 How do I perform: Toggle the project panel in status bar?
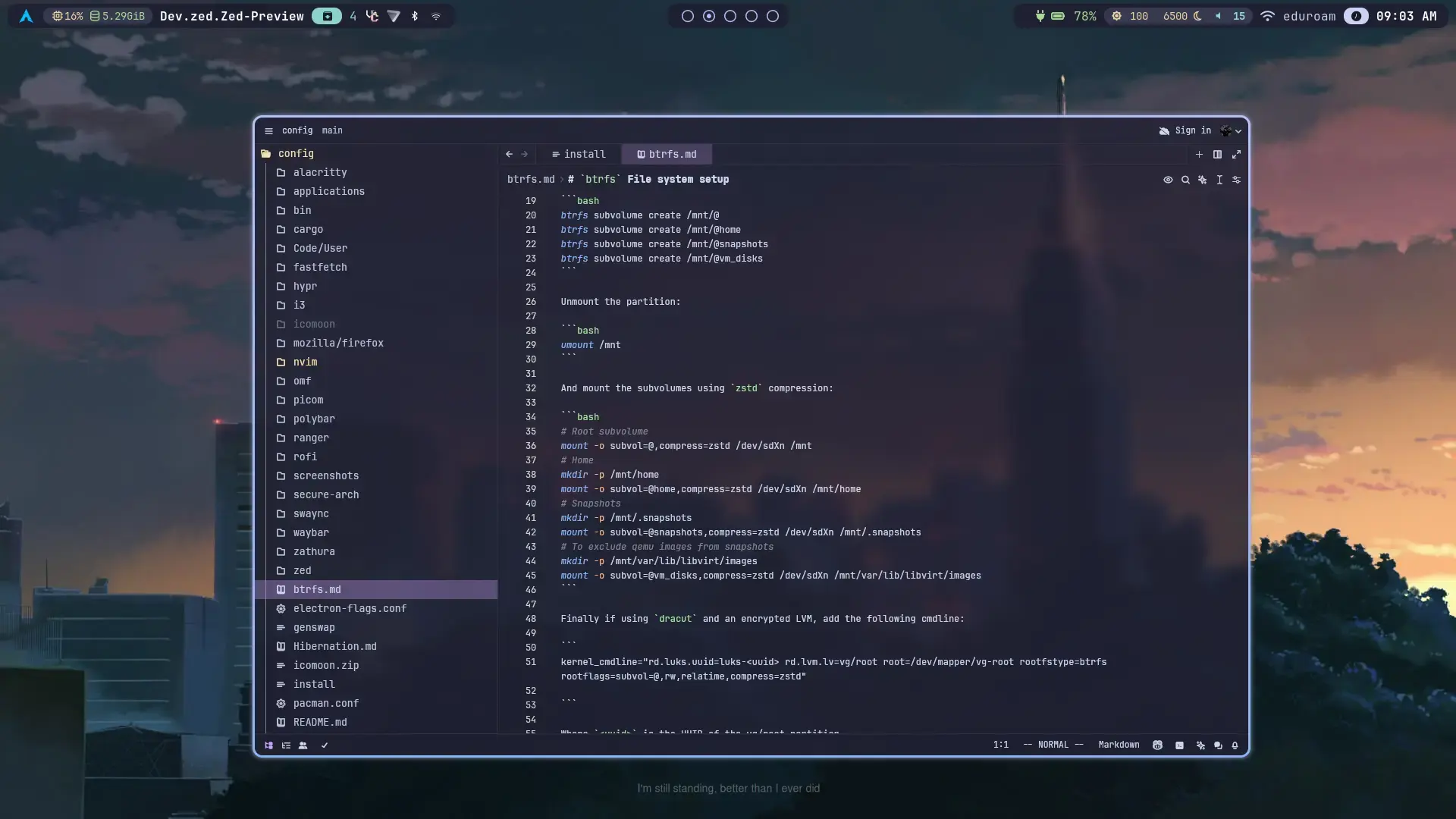point(268,745)
